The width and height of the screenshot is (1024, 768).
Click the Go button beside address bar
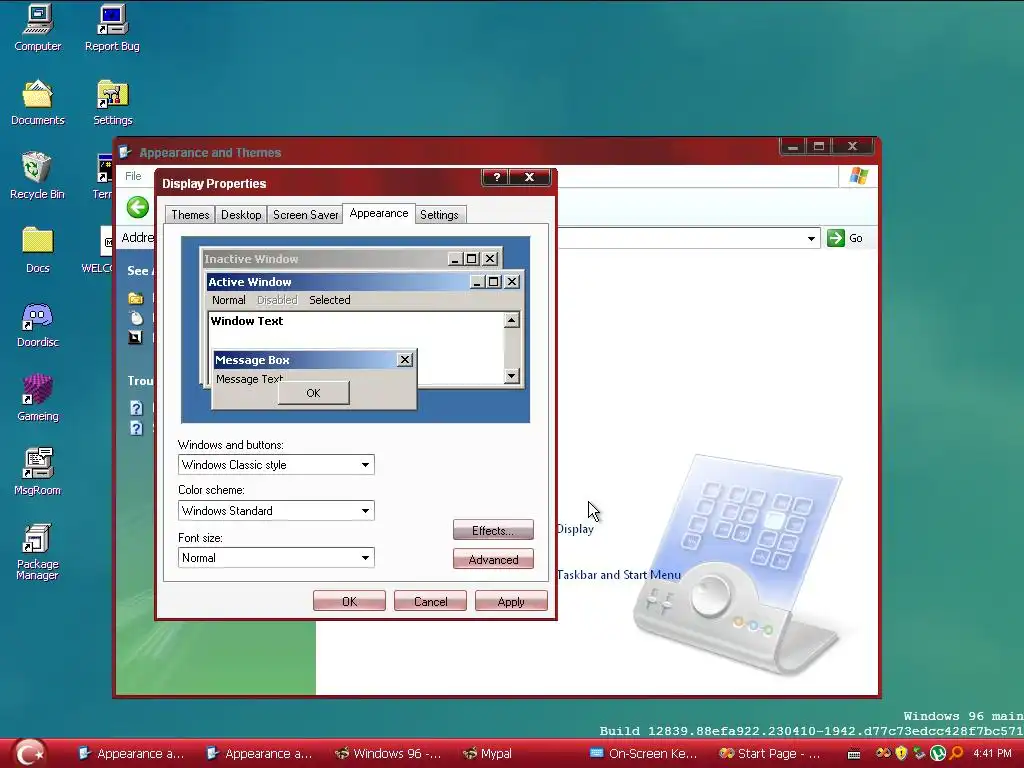(x=845, y=238)
